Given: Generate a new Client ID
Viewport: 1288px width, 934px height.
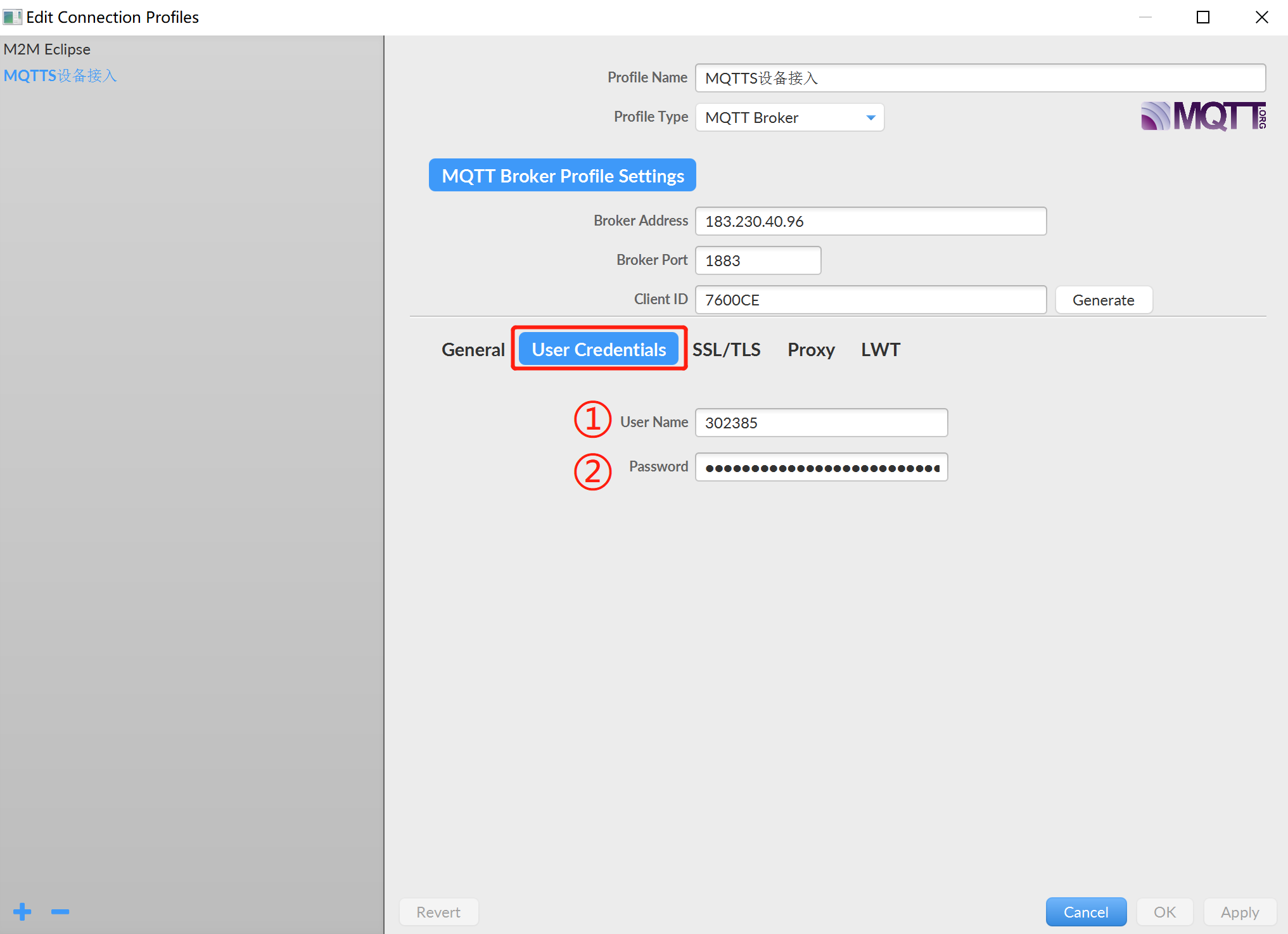Looking at the screenshot, I should [1103, 300].
